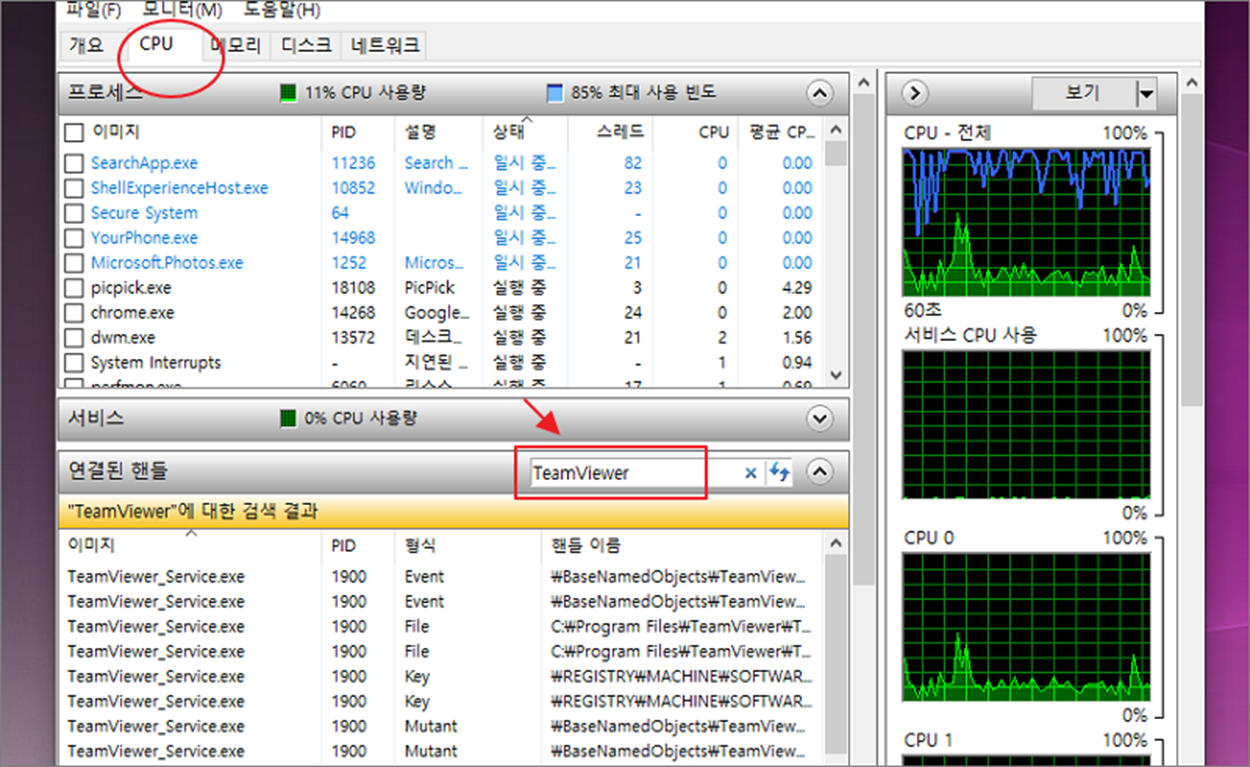This screenshot has height=767, width=1250.
Task: Switch to the 개요 tab
Action: [87, 45]
